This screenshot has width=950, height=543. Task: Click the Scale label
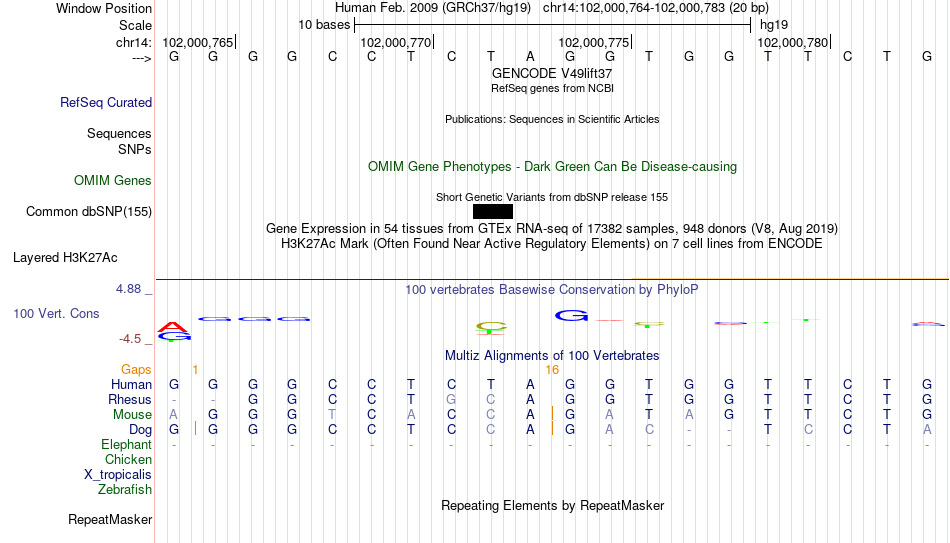[135, 25]
